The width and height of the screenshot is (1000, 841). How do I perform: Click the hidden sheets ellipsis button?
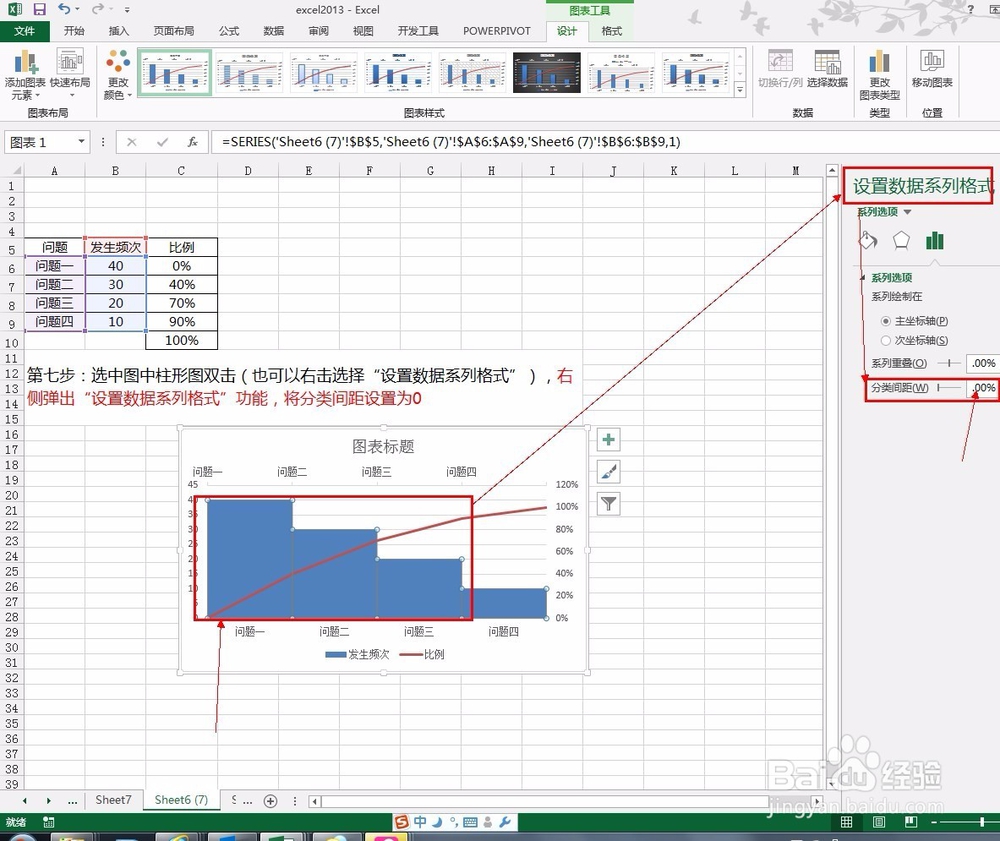73,801
